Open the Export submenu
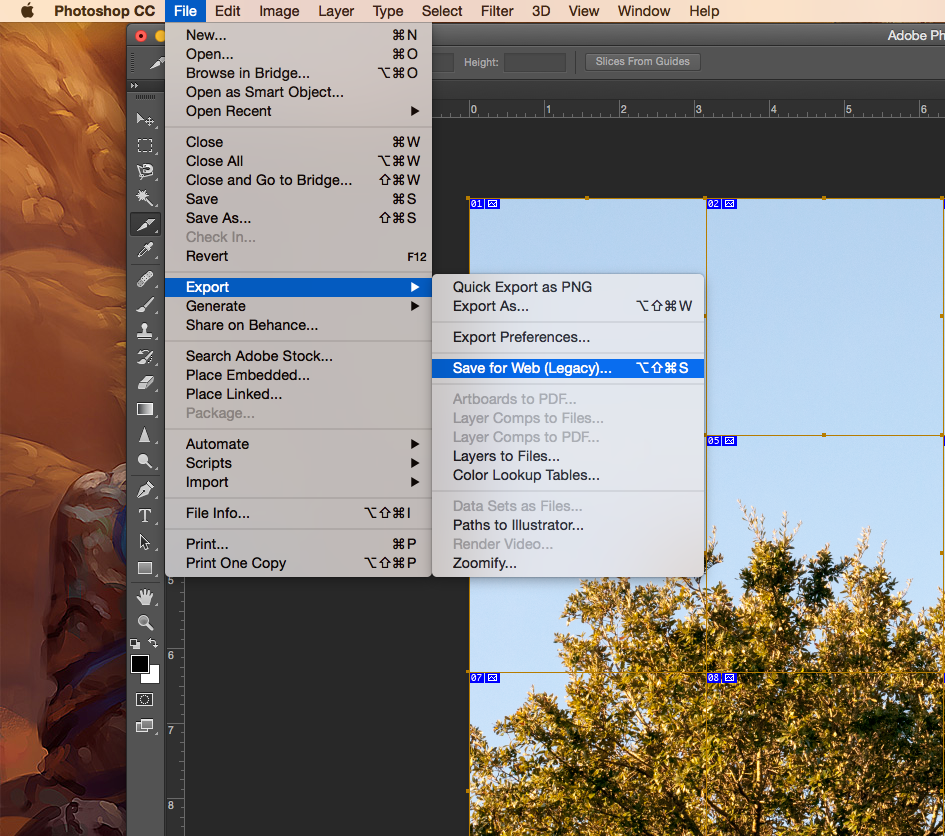 298,287
